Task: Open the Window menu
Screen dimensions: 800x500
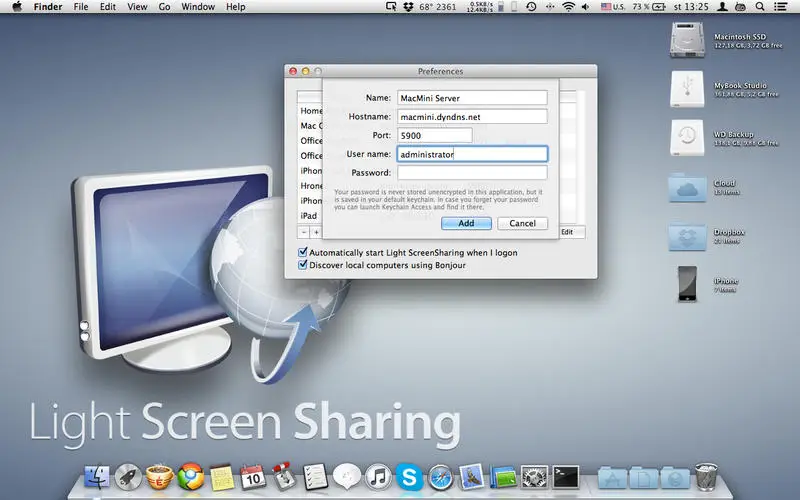Action: (x=197, y=7)
